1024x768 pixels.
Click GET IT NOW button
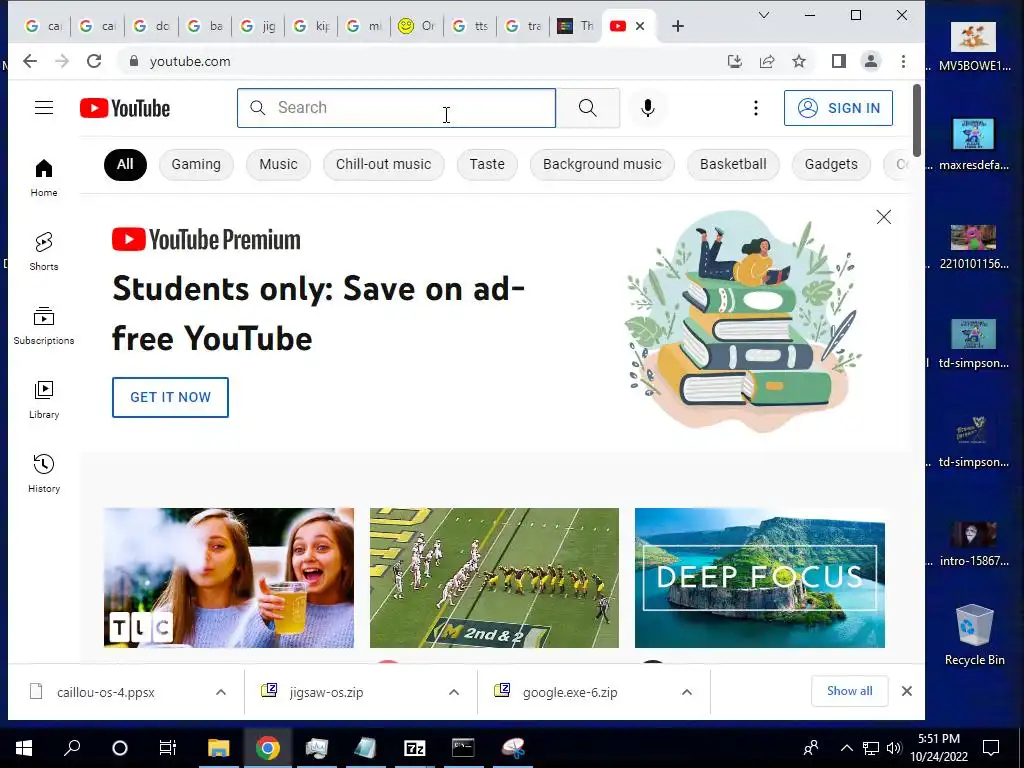170,397
